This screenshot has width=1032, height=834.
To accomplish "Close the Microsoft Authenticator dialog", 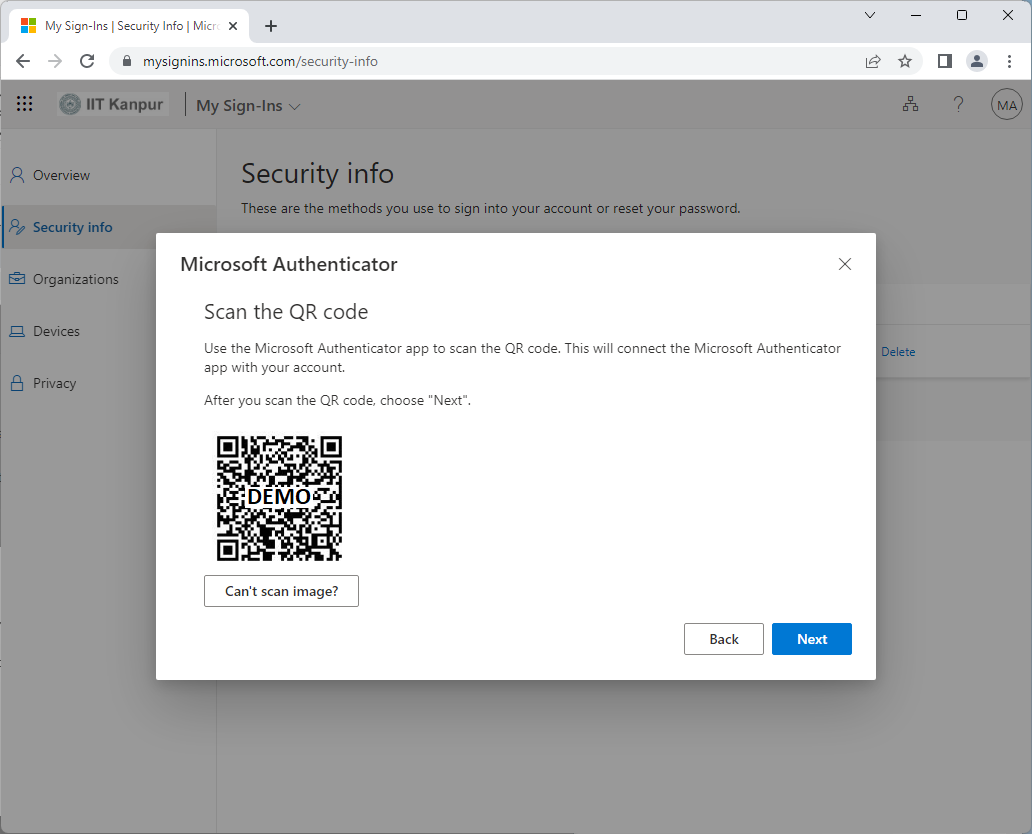I will coord(844,264).
